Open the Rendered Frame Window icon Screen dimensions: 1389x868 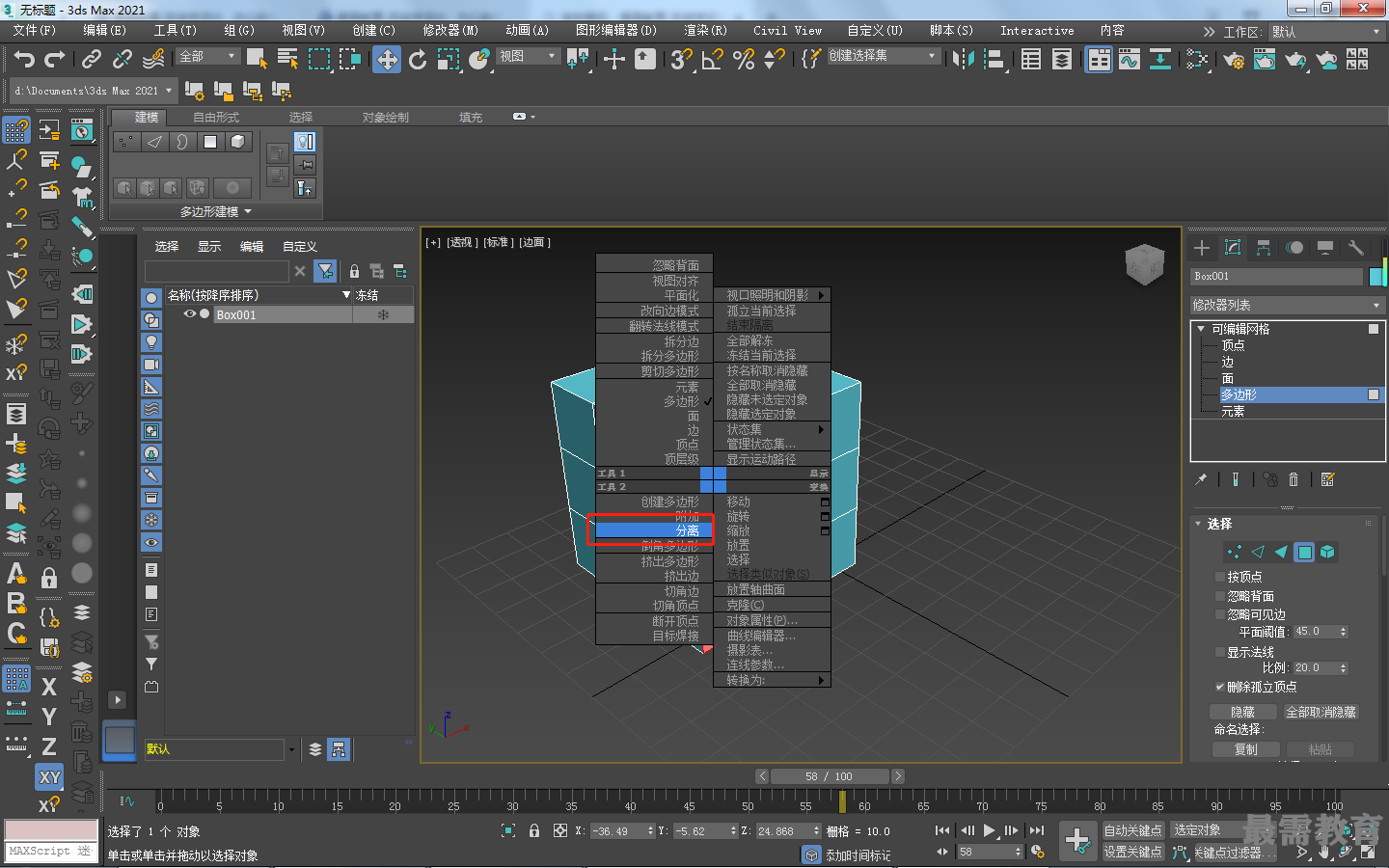(x=1265, y=60)
